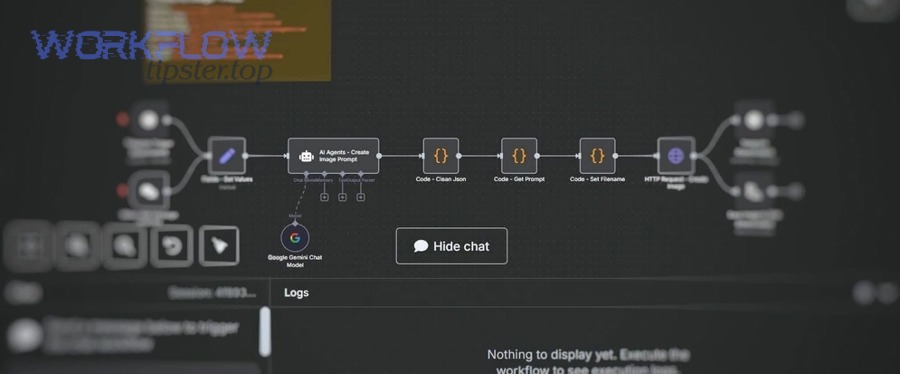Open the HTTP Request globe node
The height and width of the screenshot is (374, 900).
pos(676,155)
